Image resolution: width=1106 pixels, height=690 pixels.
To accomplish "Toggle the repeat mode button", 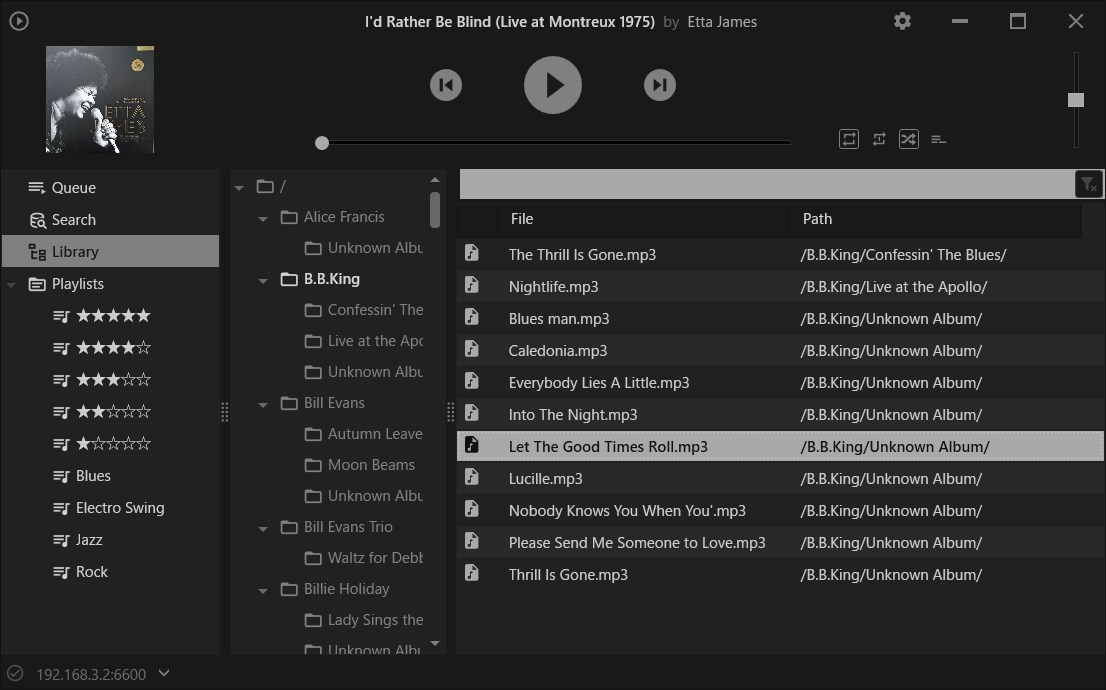I will pyautogui.click(x=849, y=139).
